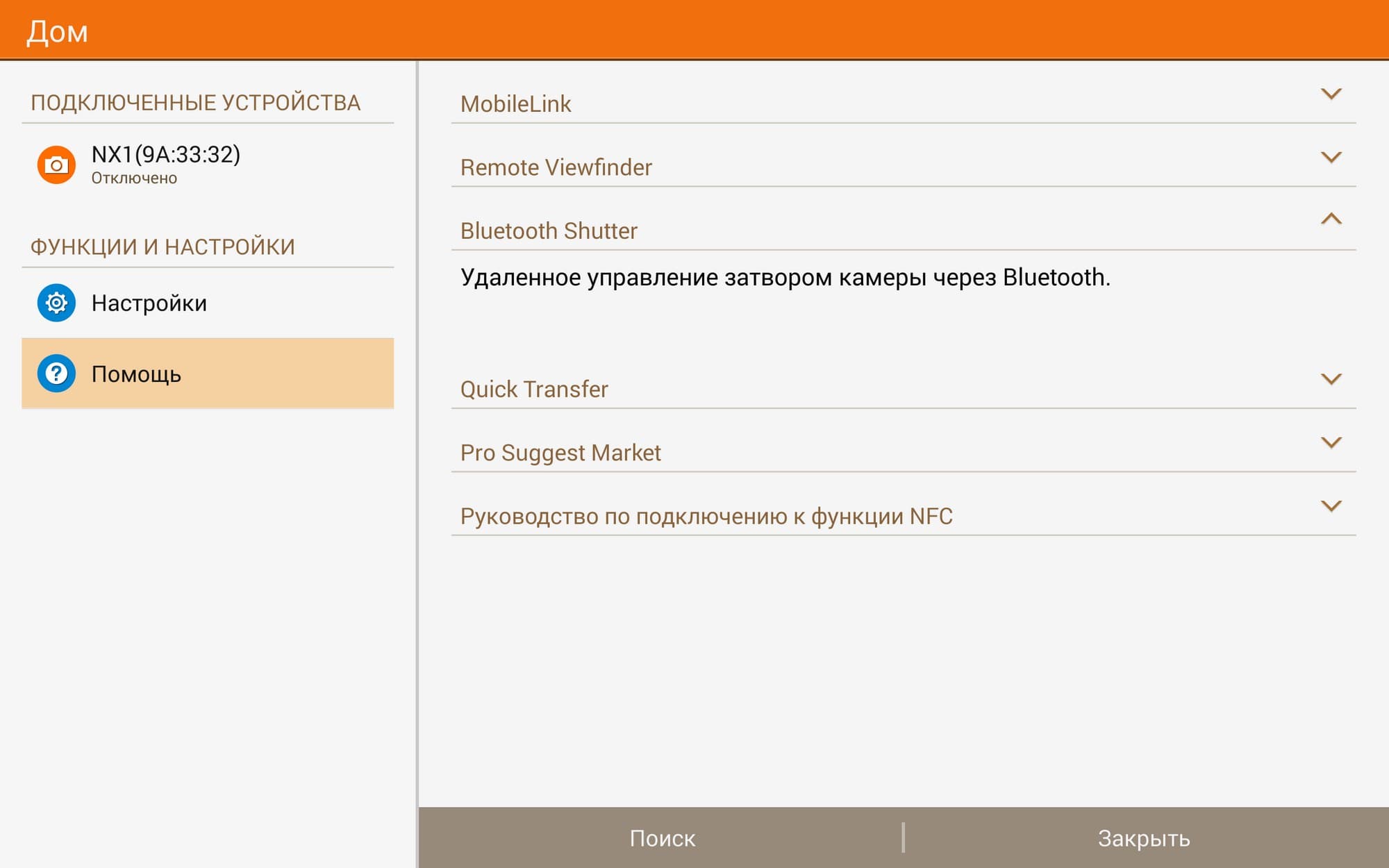Click the Pro Suggest Market title
The image size is (1389, 868).
560,453
